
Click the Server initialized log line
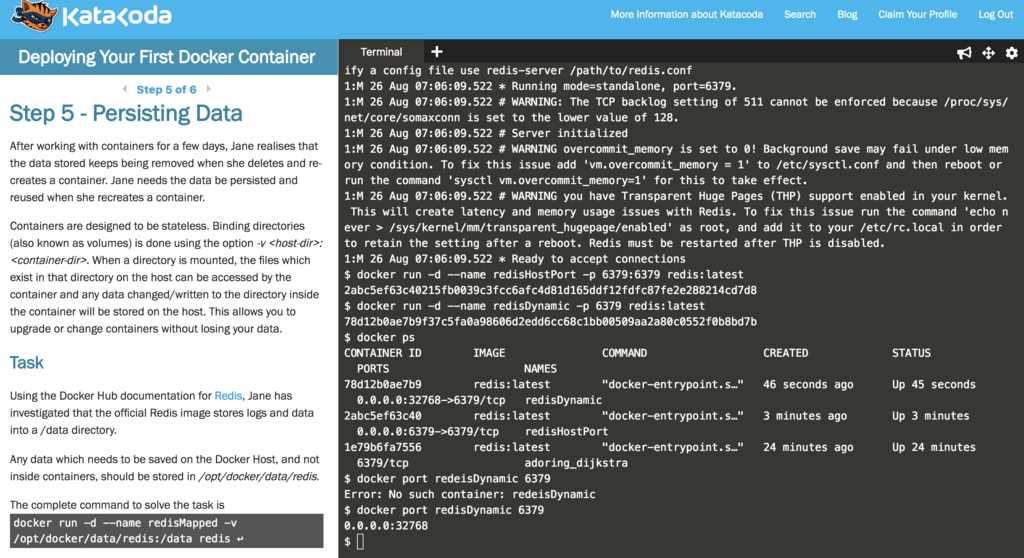click(486, 134)
